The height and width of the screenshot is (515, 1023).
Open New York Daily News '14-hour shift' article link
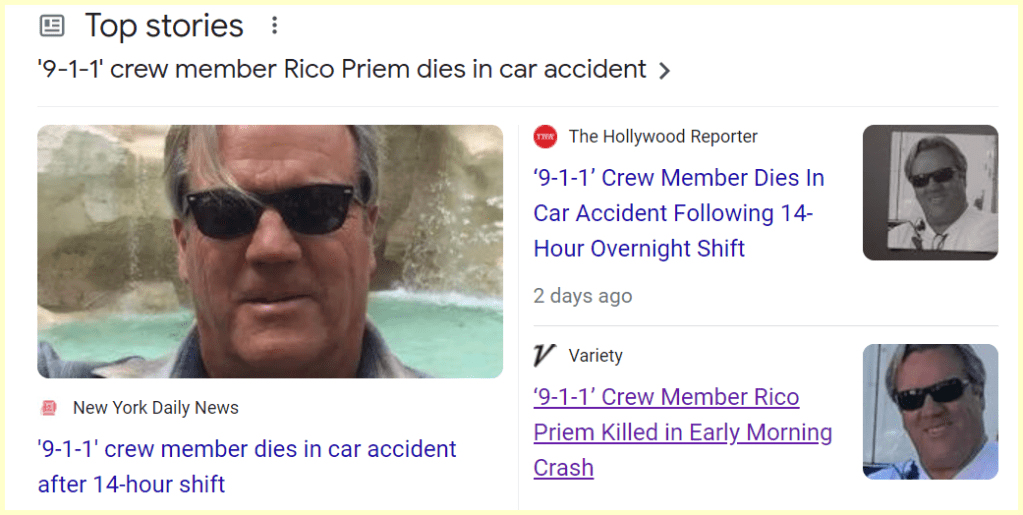tap(247, 466)
